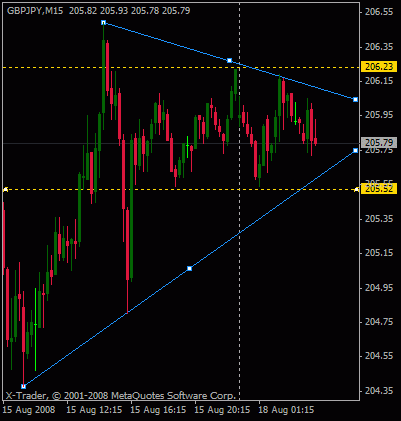Click the lower trendline's starting anchor at bottom-left

pyautogui.click(x=23, y=386)
